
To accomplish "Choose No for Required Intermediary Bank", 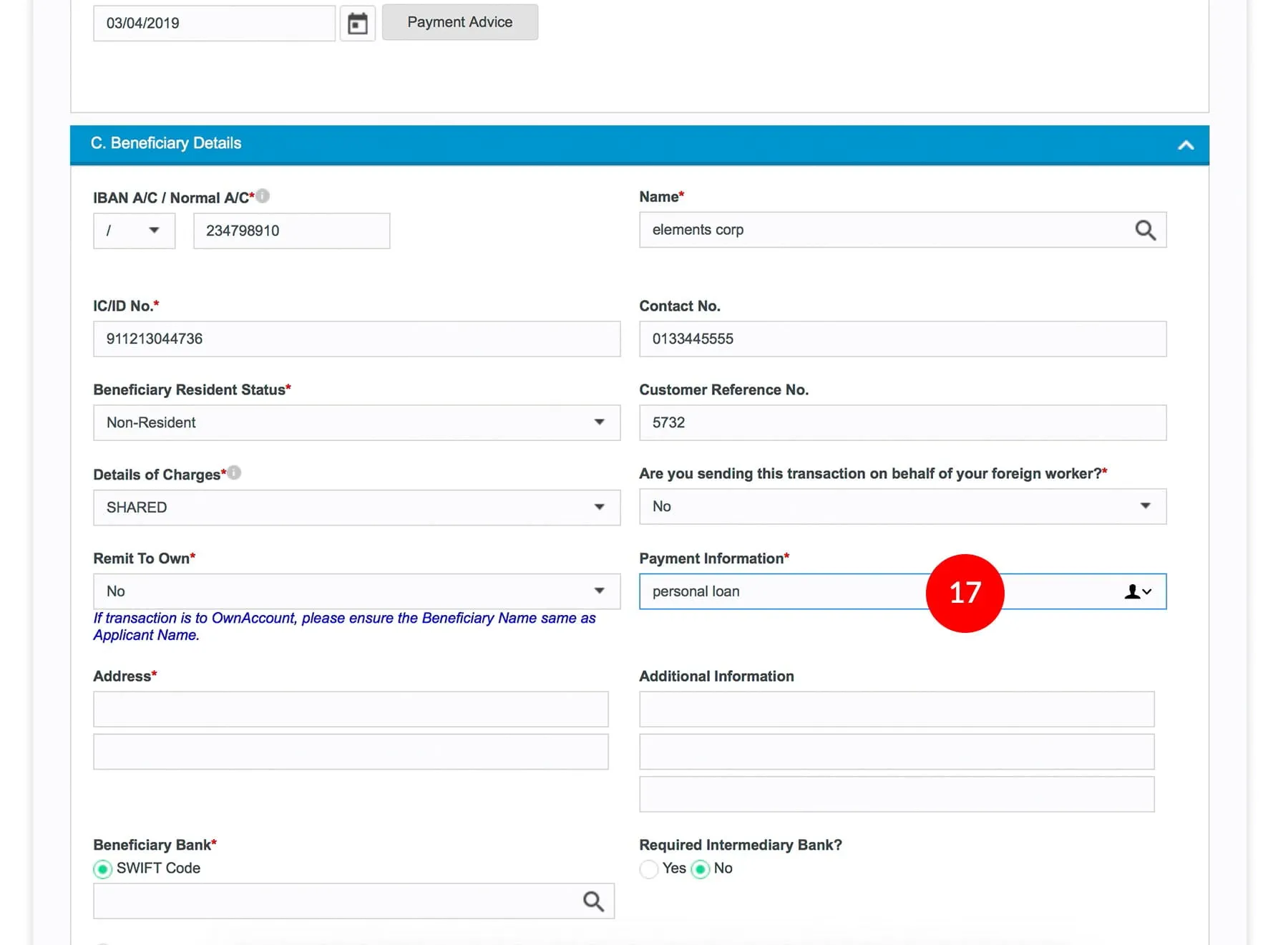I will click(701, 868).
